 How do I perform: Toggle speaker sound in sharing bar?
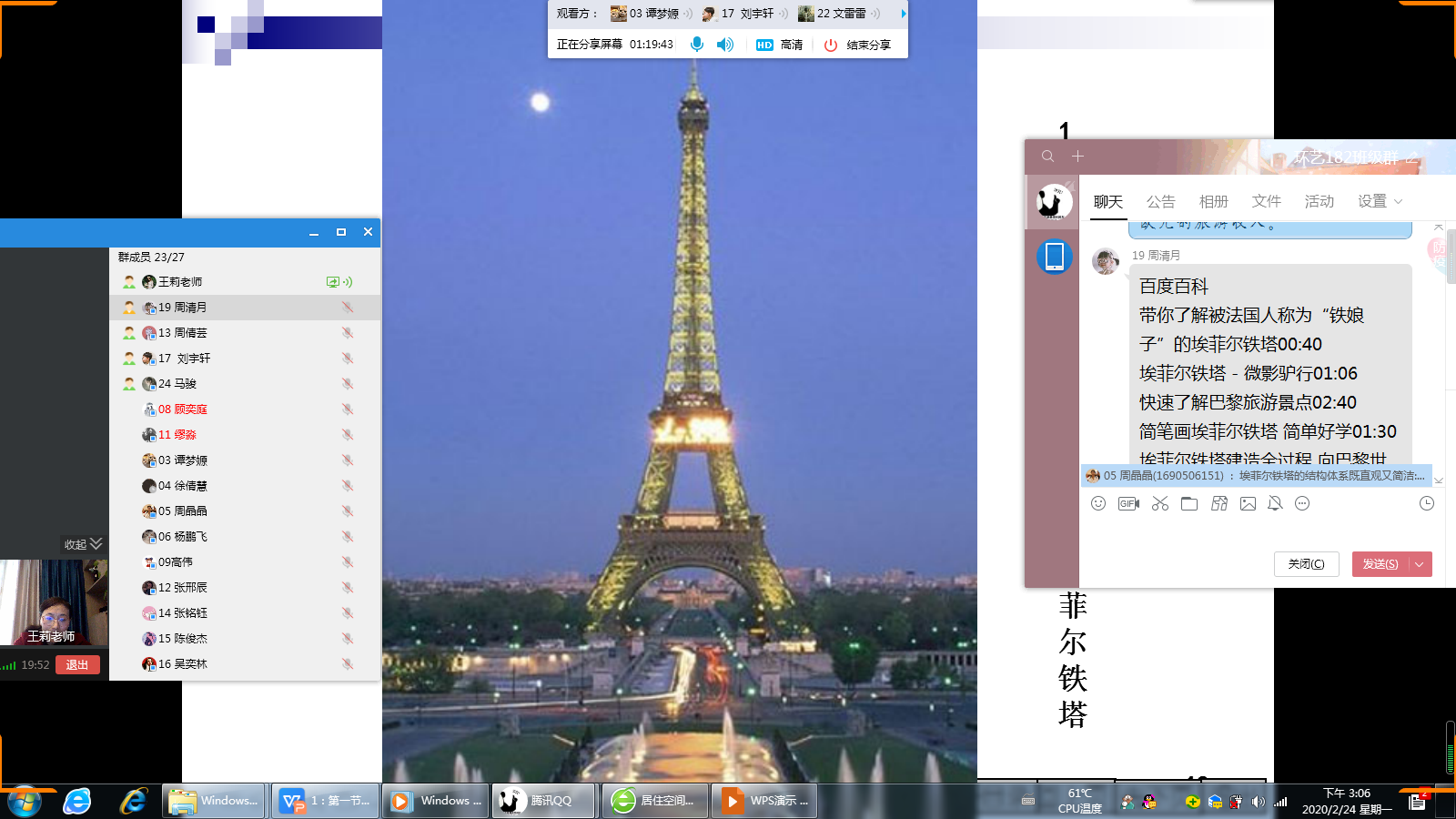pos(725,45)
